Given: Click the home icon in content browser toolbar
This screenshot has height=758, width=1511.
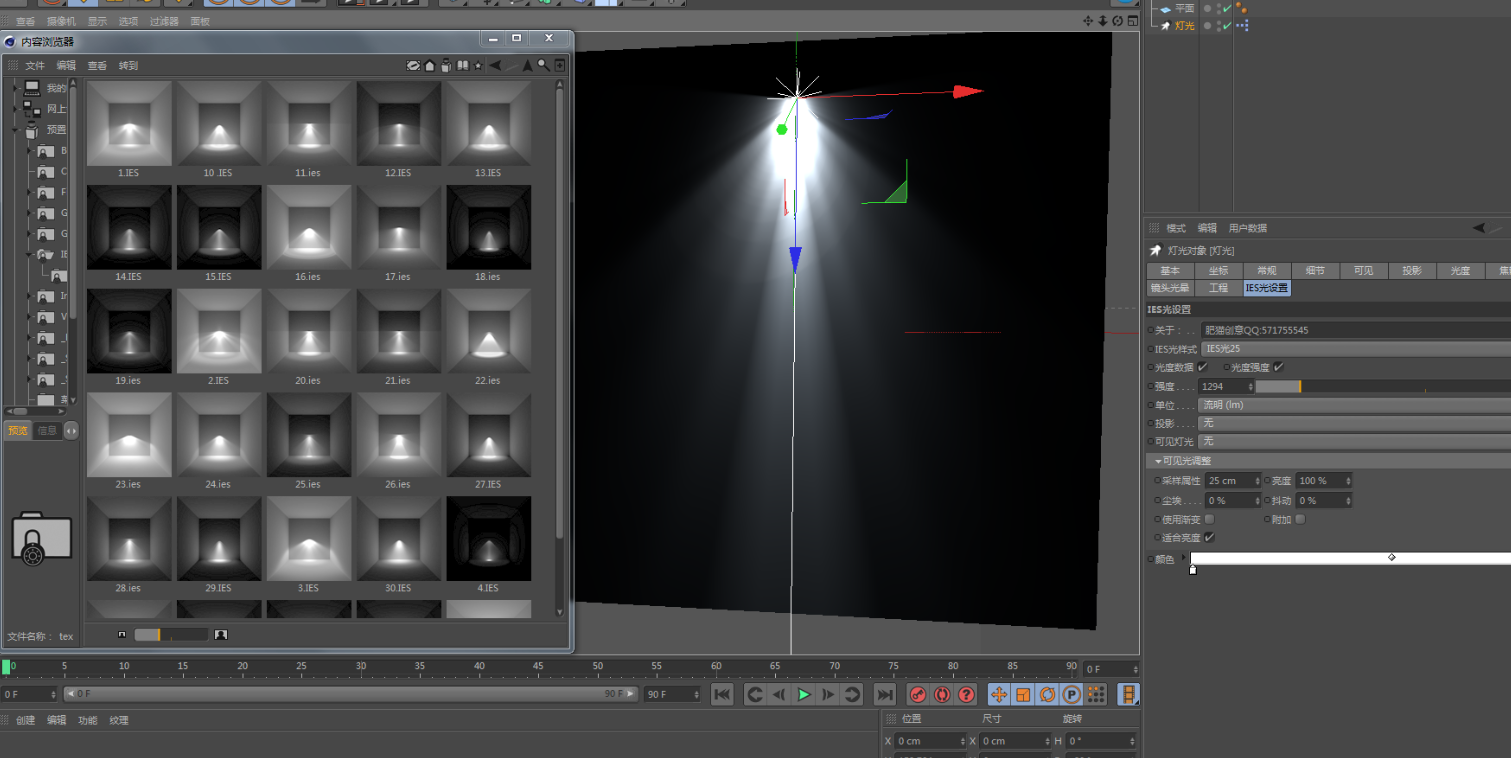Looking at the screenshot, I should pyautogui.click(x=429, y=65).
